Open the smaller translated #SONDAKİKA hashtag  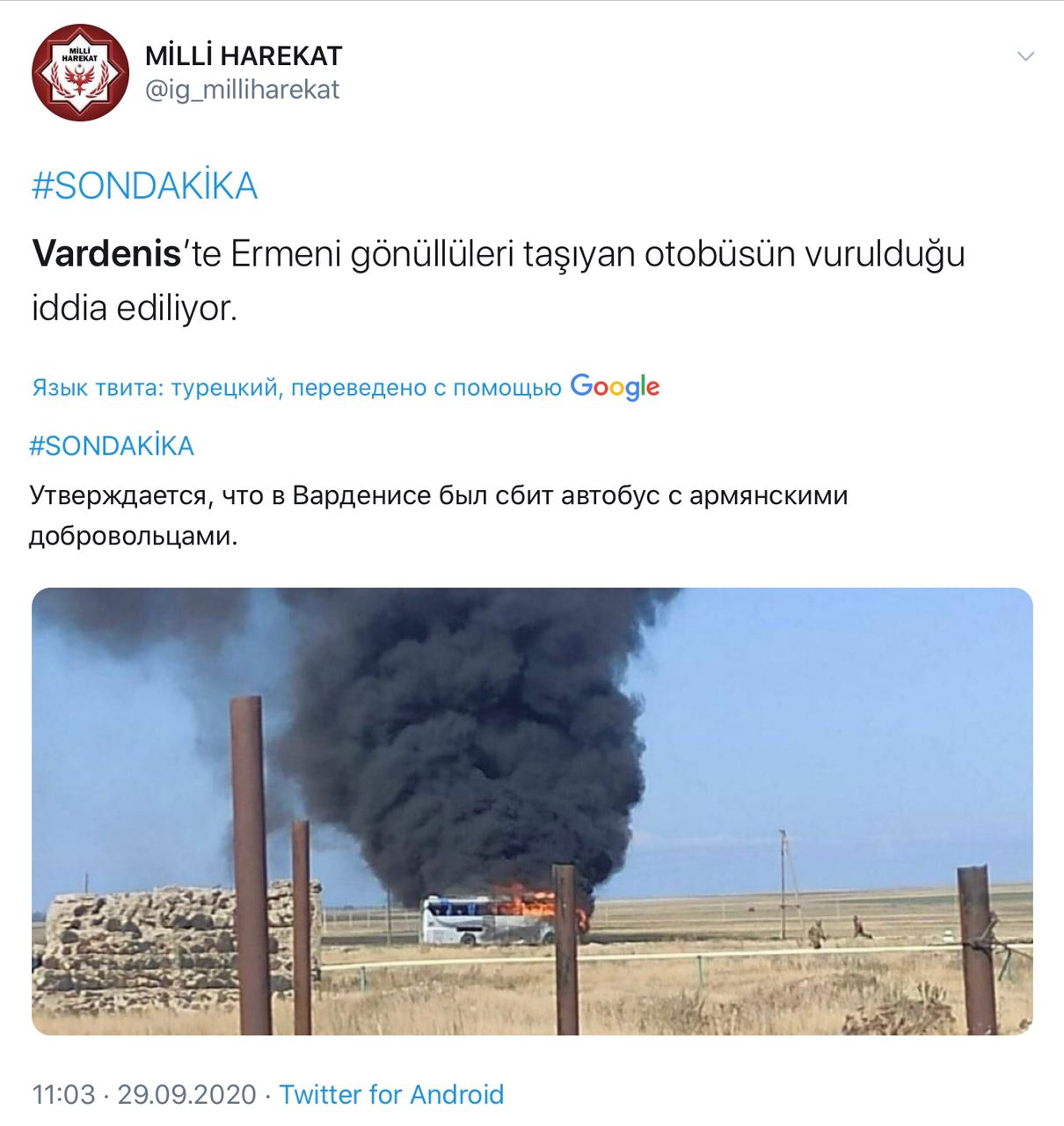click(112, 446)
